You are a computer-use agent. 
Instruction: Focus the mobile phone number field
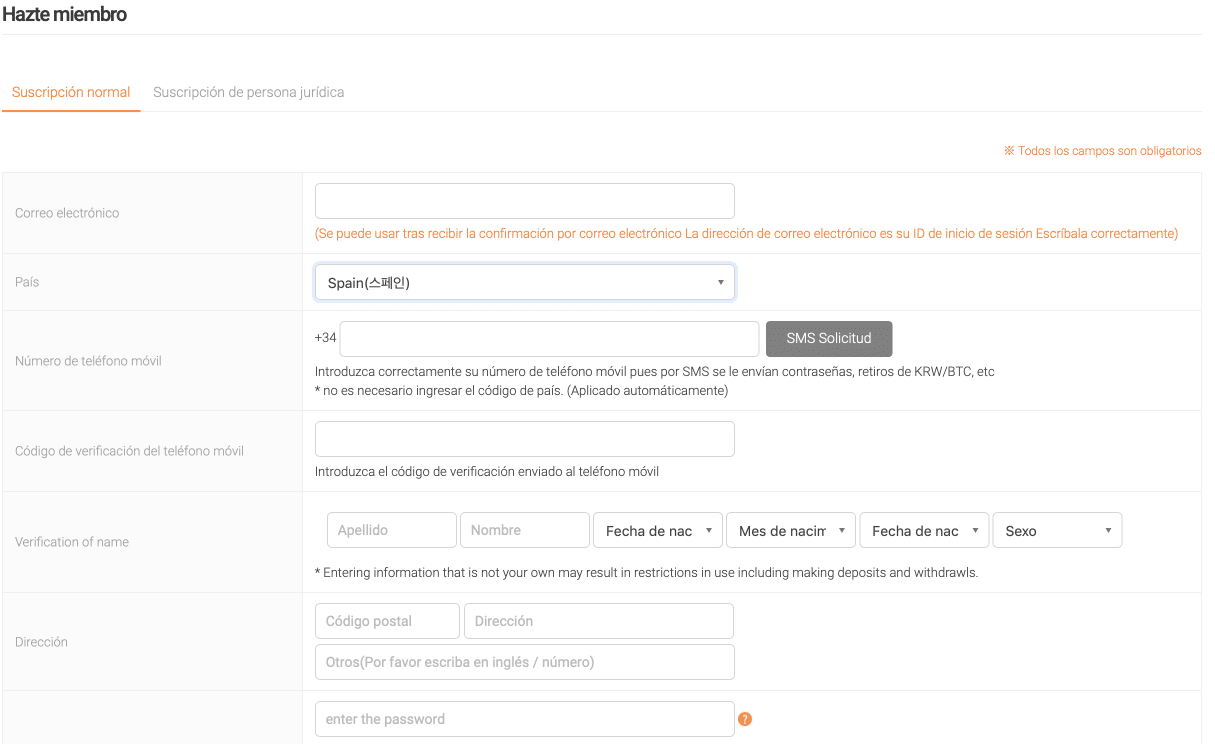click(x=549, y=339)
